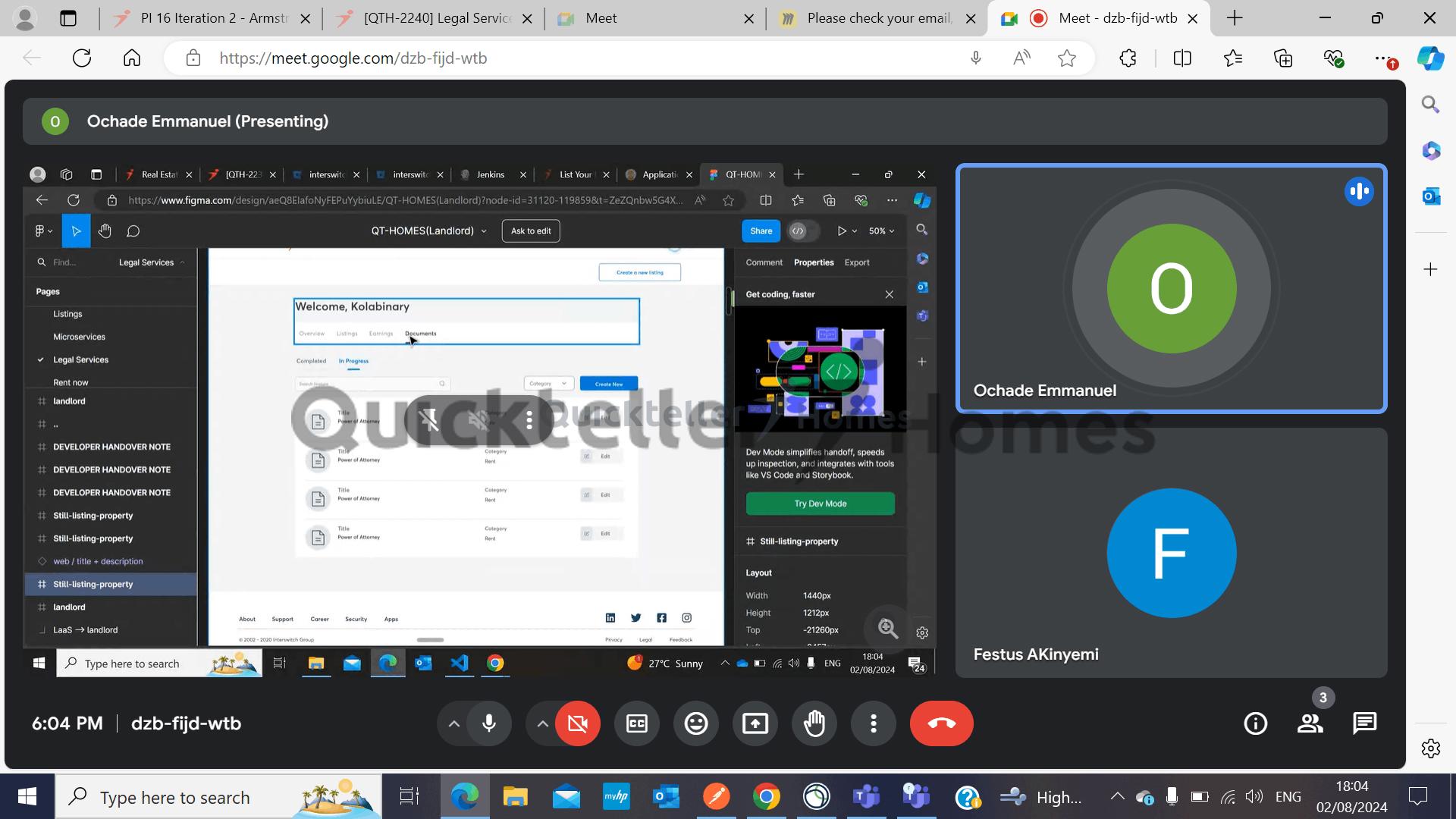The image size is (1456, 819).
Task: Expand video settings arrow beside camera
Action: [x=542, y=723]
